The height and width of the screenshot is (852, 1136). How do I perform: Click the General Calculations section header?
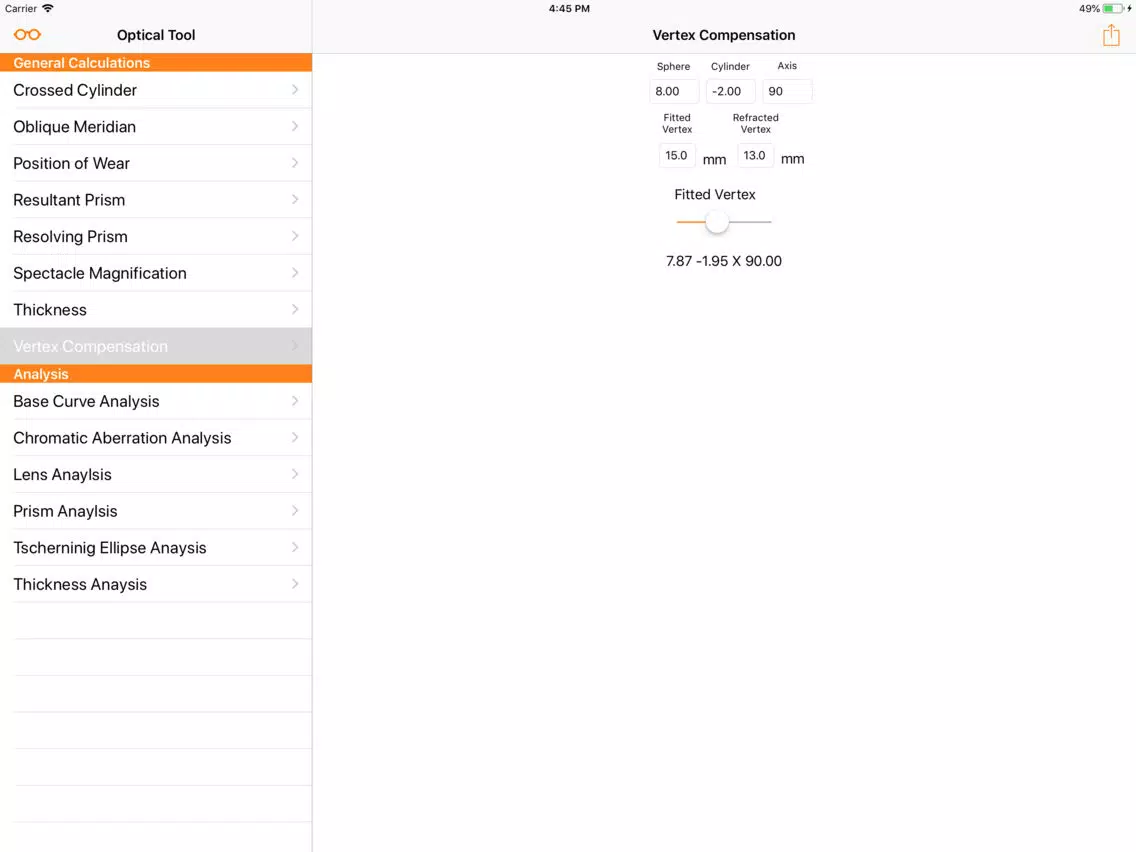click(x=156, y=63)
